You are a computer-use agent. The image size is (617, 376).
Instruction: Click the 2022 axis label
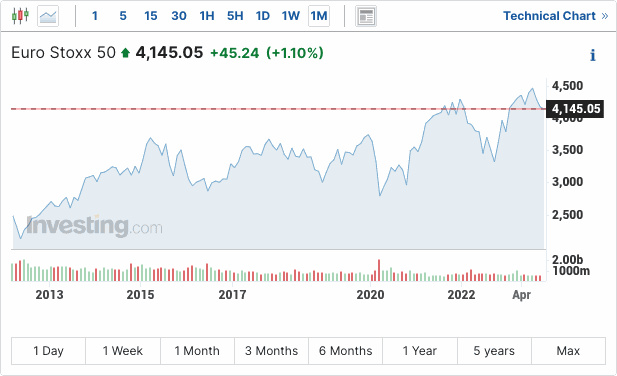462,295
